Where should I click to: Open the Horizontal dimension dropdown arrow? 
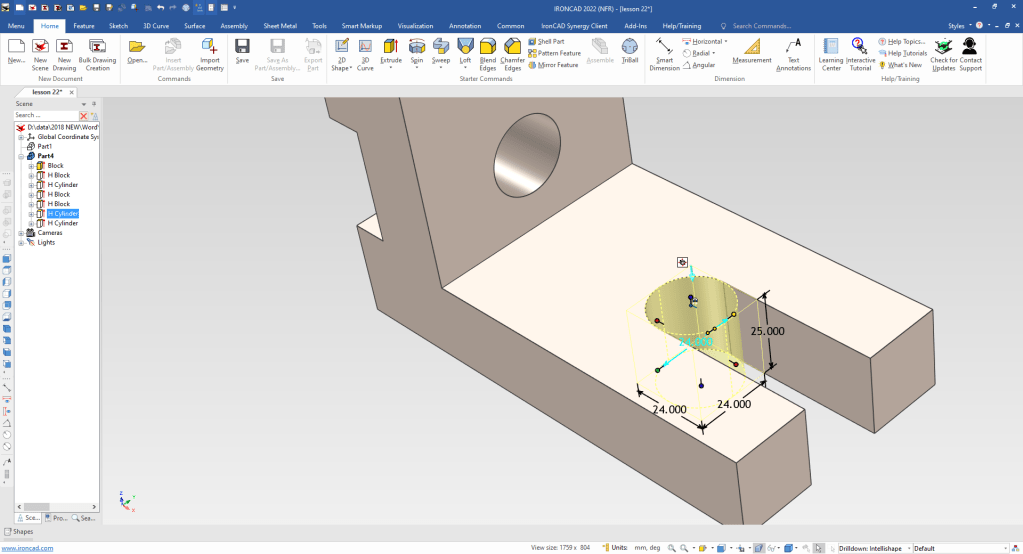click(x=725, y=42)
